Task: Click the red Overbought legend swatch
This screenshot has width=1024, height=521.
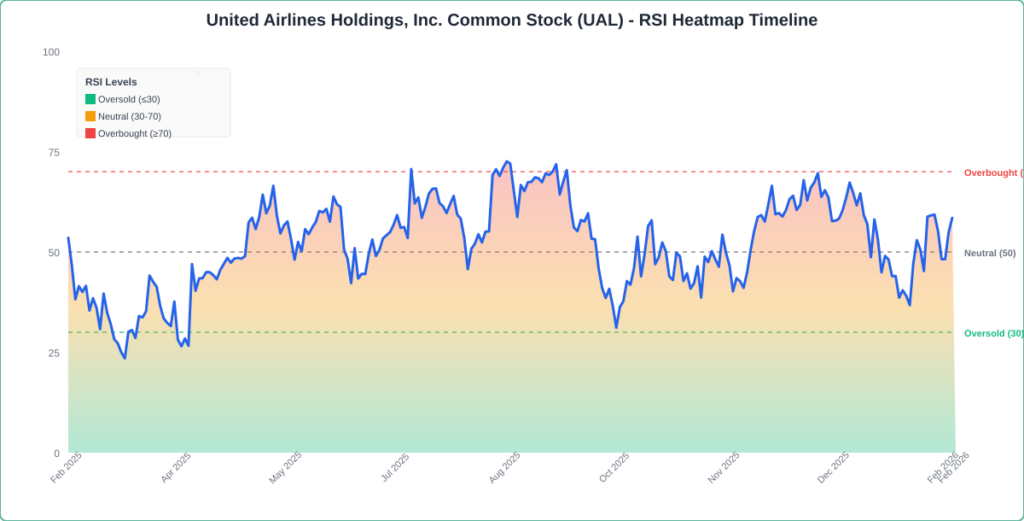Action: pyautogui.click(x=91, y=133)
